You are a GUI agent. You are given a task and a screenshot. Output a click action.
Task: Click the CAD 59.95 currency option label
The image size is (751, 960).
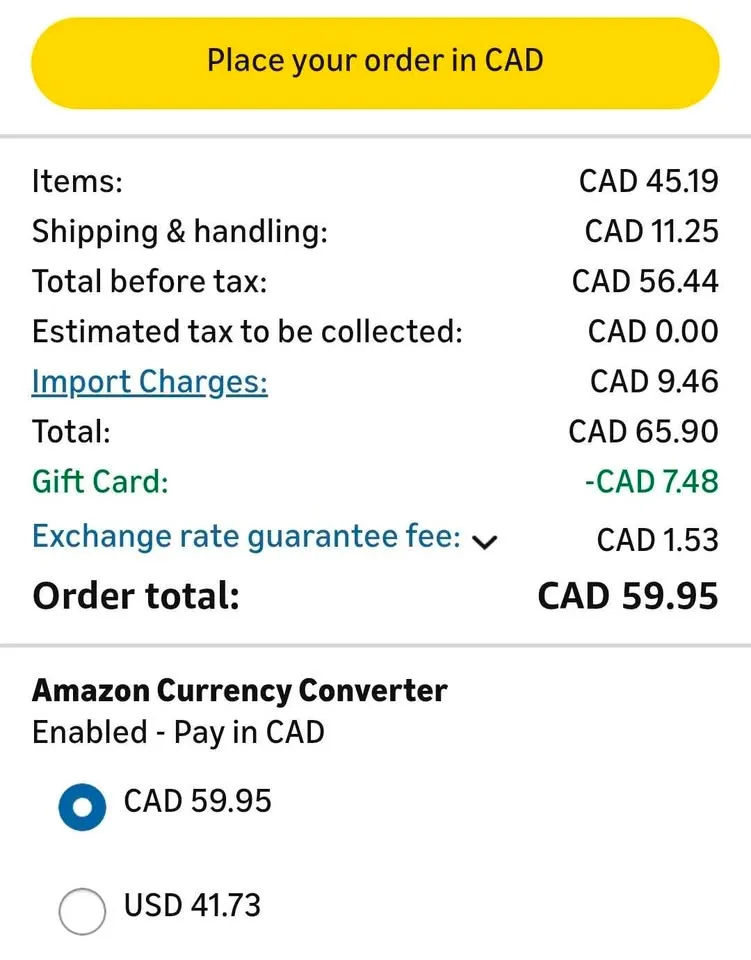point(197,802)
